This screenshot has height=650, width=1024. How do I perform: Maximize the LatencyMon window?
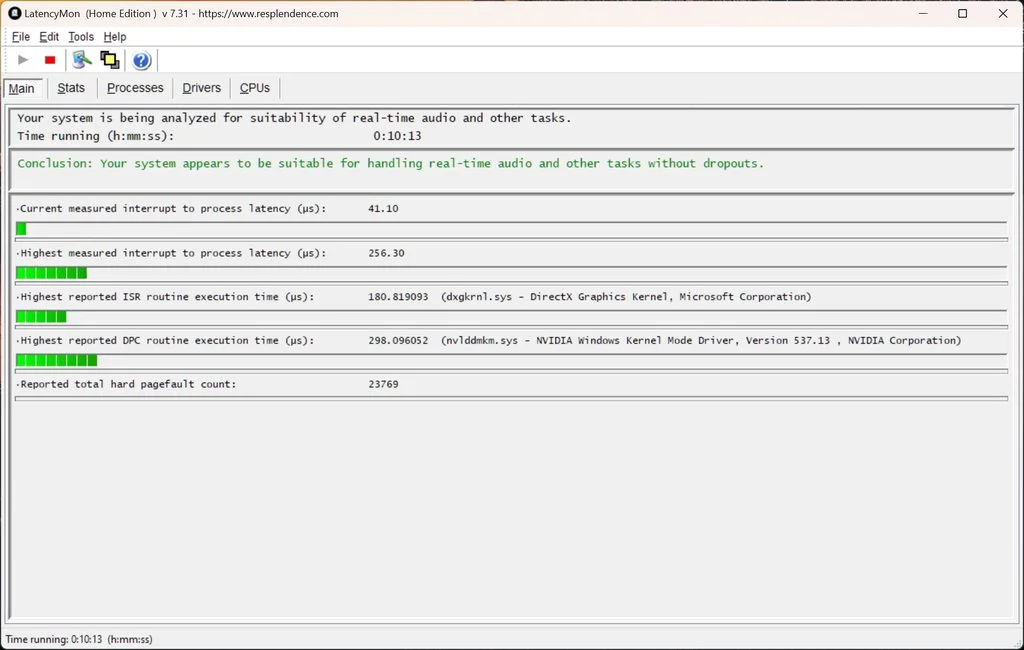963,13
